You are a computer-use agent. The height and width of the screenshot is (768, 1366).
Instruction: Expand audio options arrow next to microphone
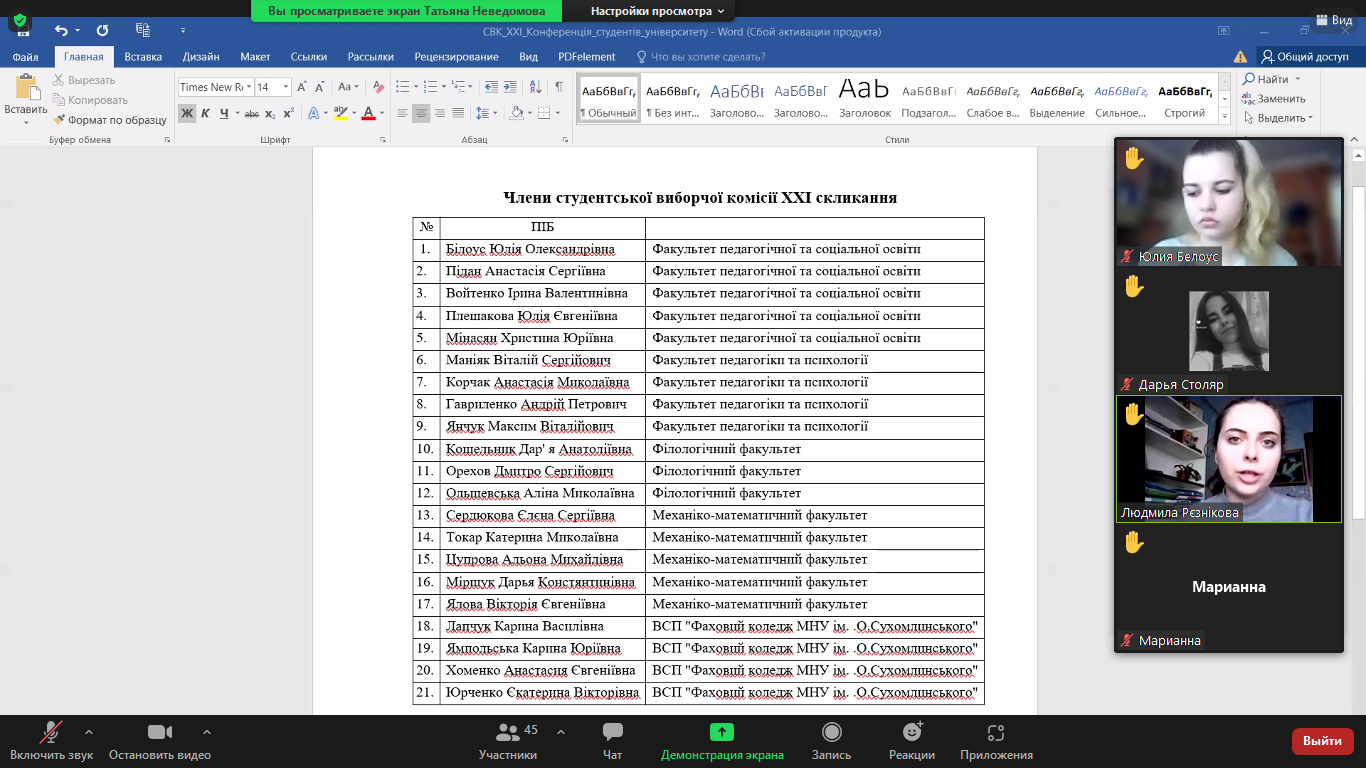point(89,732)
